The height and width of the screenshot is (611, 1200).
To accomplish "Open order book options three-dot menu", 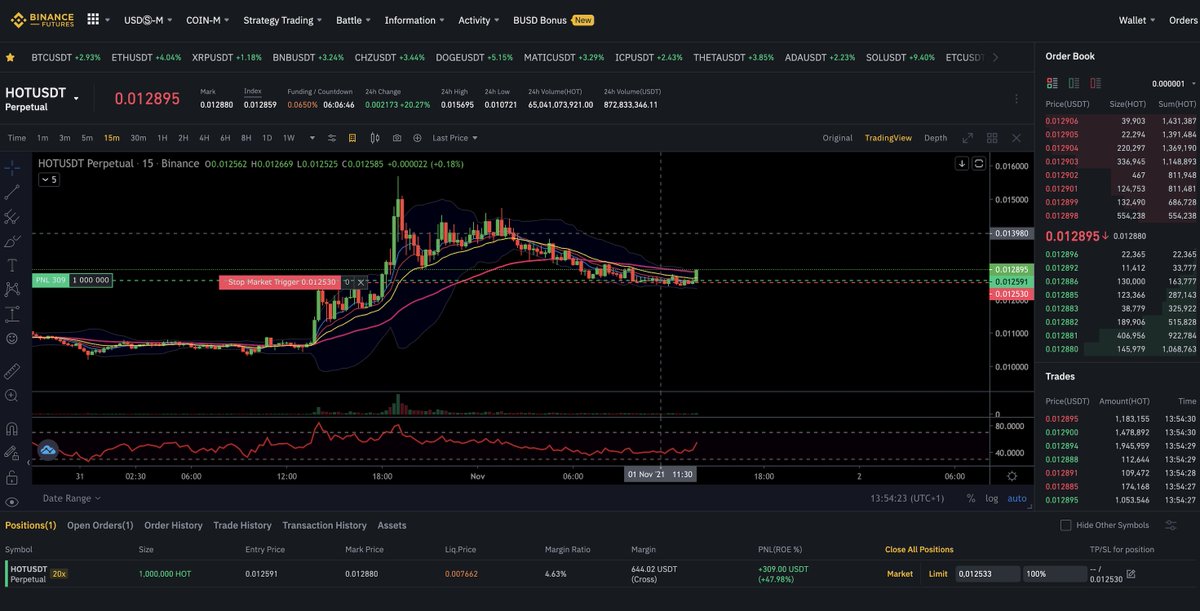I will click(x=1017, y=98).
